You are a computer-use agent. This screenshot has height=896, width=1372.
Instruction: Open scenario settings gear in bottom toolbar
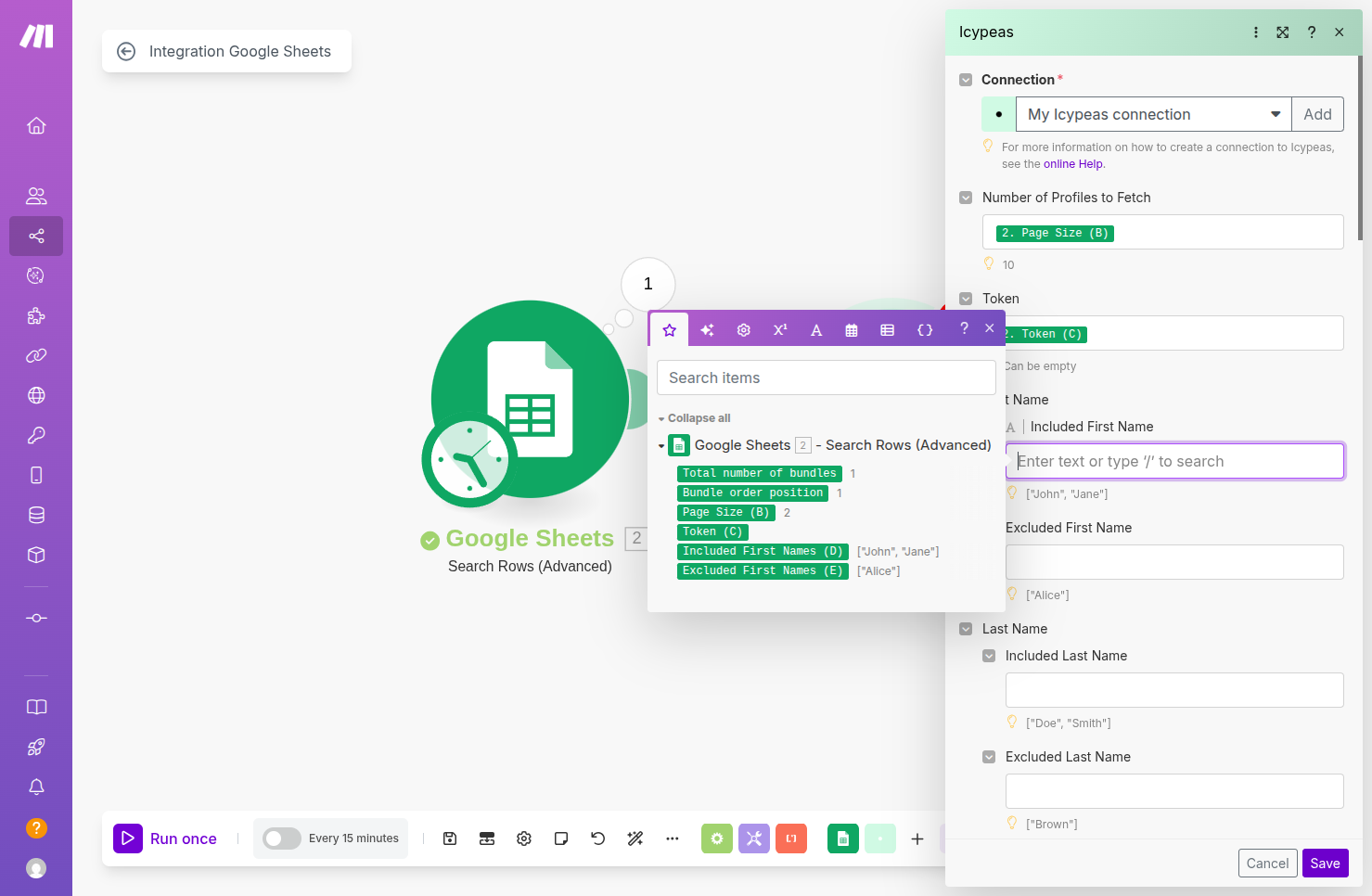tap(524, 838)
